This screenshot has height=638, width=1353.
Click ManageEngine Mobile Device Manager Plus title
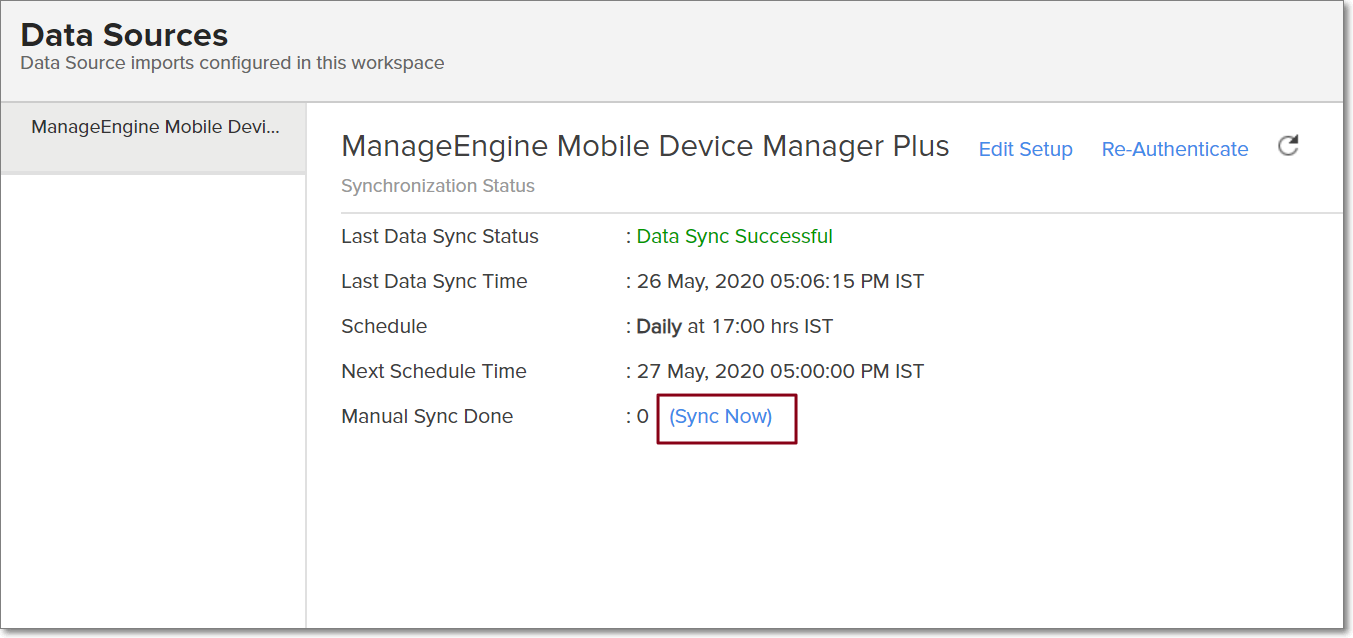[645, 146]
